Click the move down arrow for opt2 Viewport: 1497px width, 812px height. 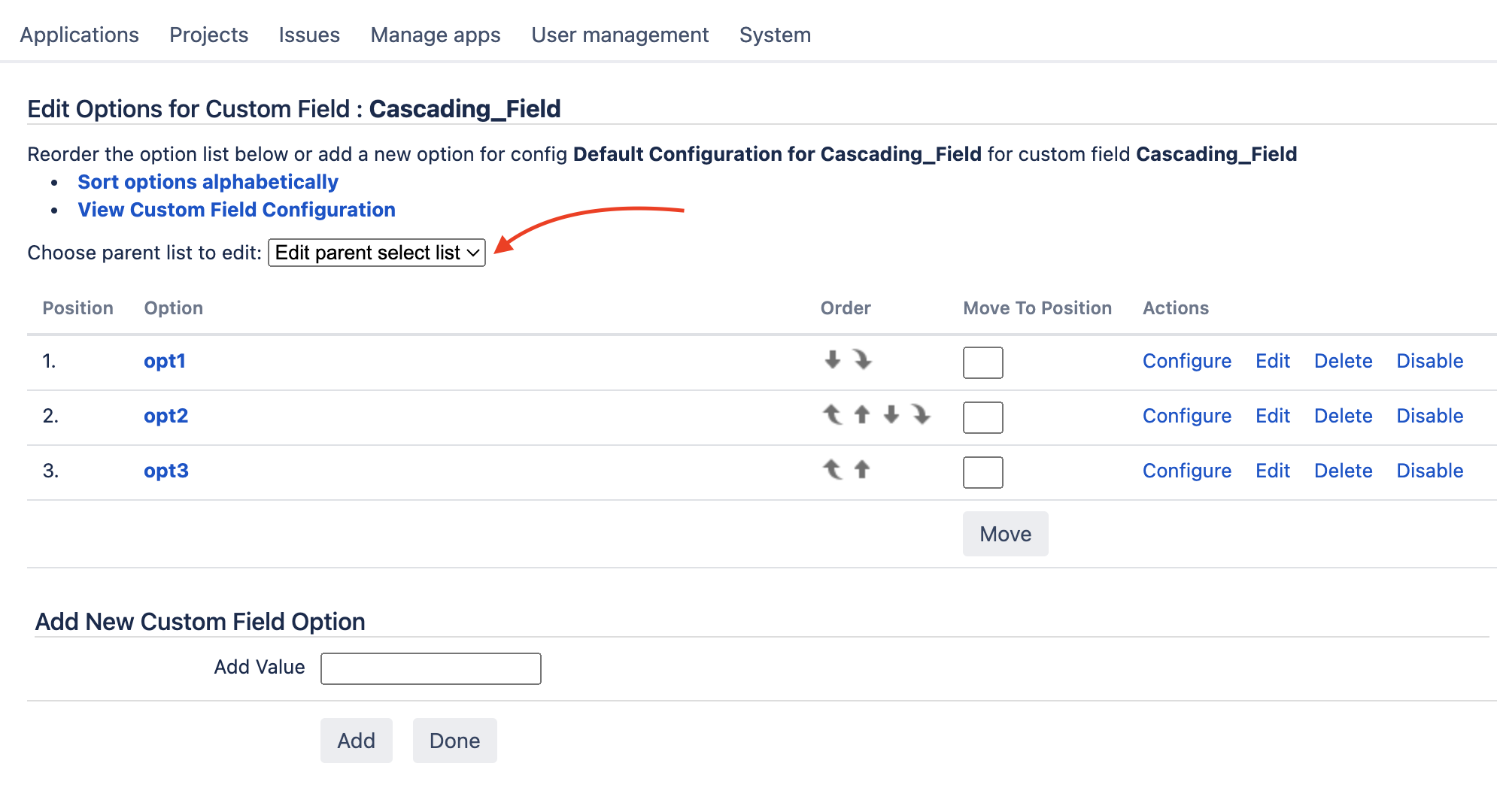point(891,414)
